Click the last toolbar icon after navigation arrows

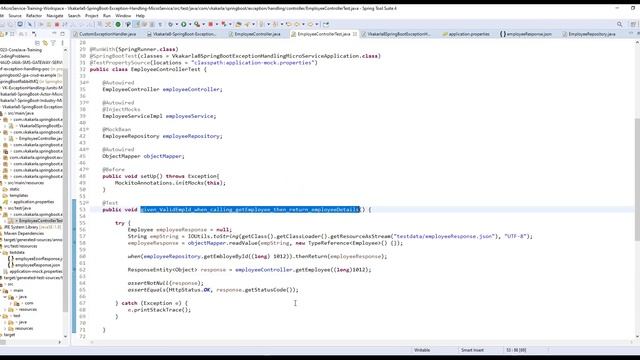(x=326, y=24)
